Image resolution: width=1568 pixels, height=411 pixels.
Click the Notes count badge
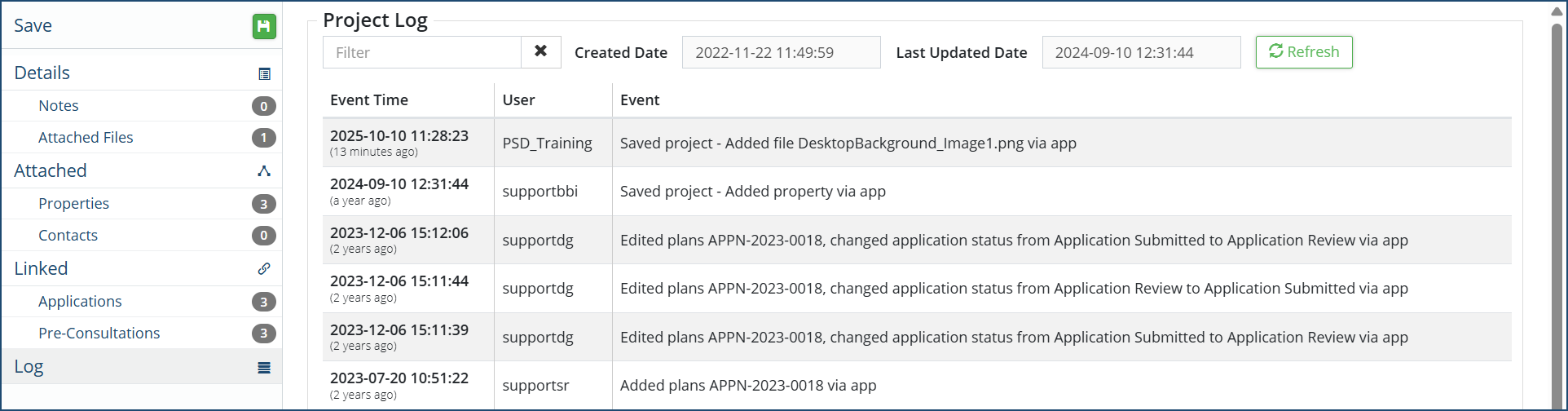tap(263, 106)
